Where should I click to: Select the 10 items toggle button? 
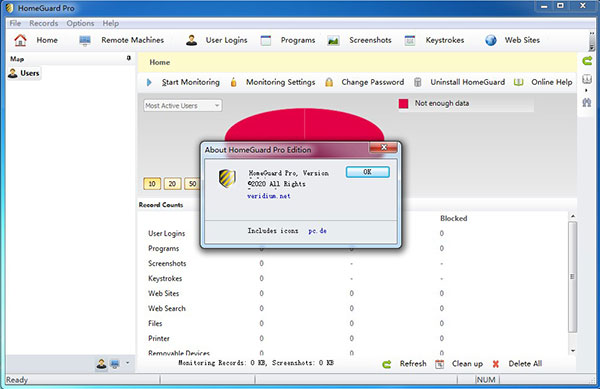(x=152, y=184)
